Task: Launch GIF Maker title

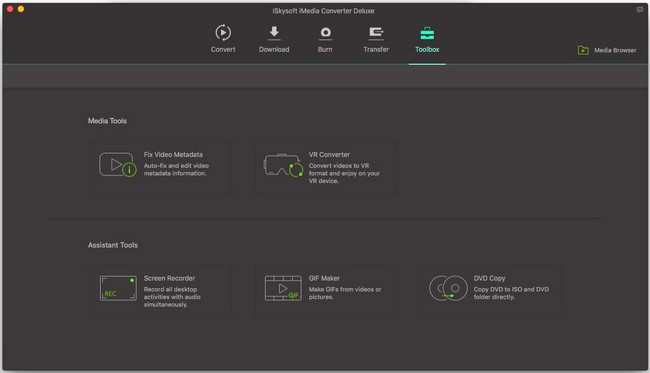Action: pos(324,278)
